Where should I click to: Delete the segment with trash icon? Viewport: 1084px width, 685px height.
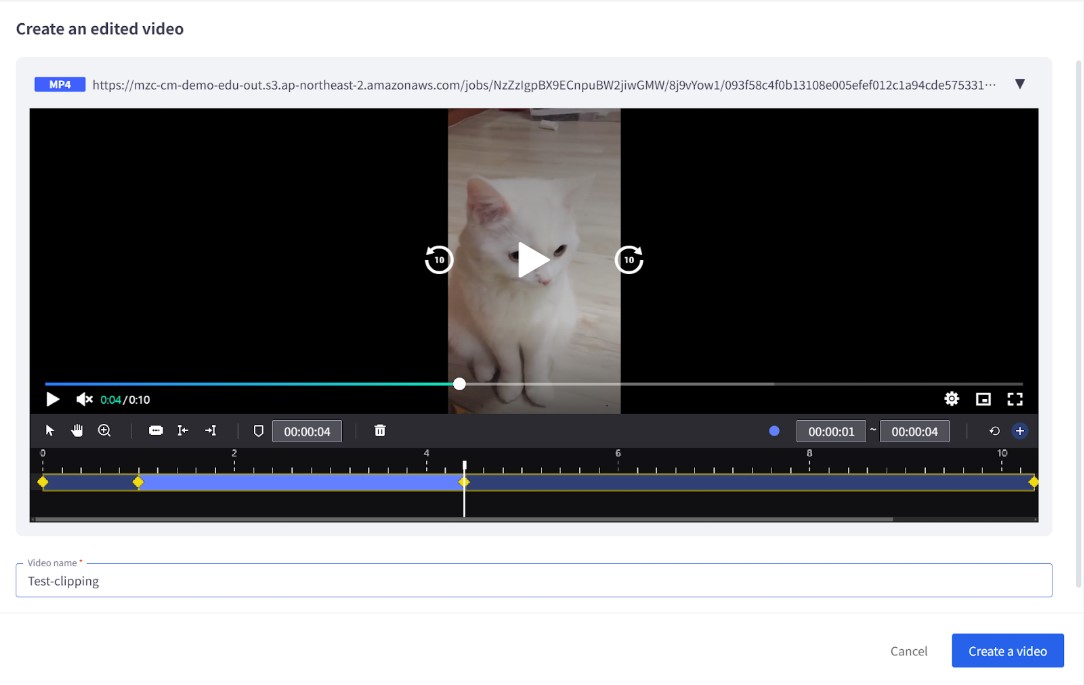[x=380, y=431]
